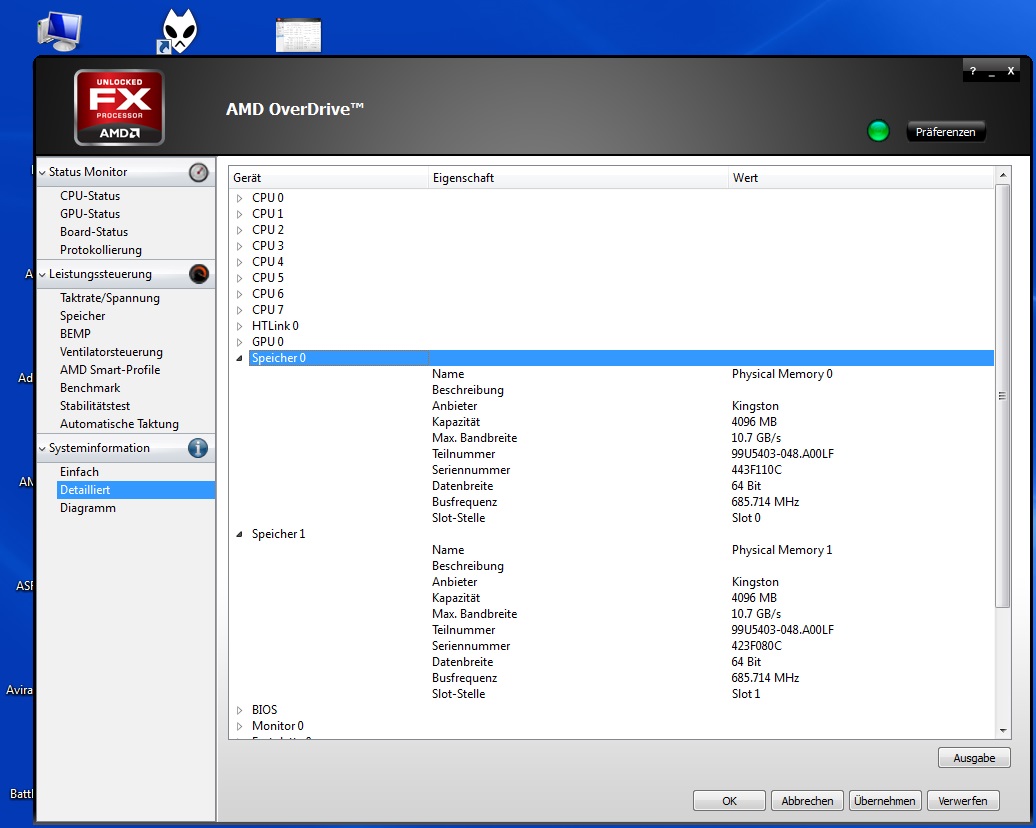Screen dimensions: 1036x828
Task: Open Board-Status page
Action: pyautogui.click(x=94, y=232)
